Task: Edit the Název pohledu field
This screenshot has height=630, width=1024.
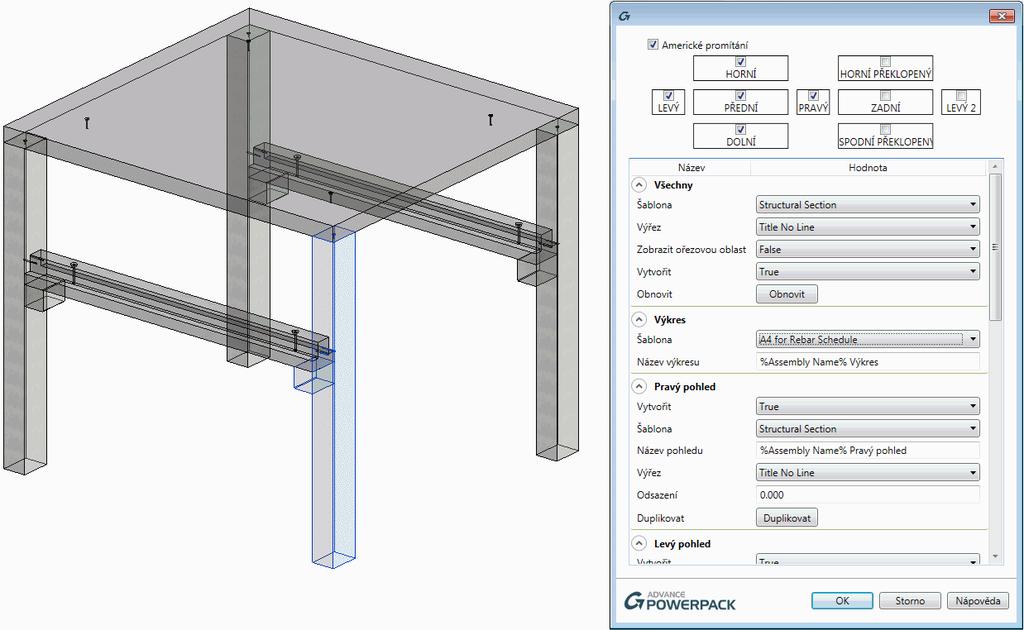Action: click(x=868, y=450)
